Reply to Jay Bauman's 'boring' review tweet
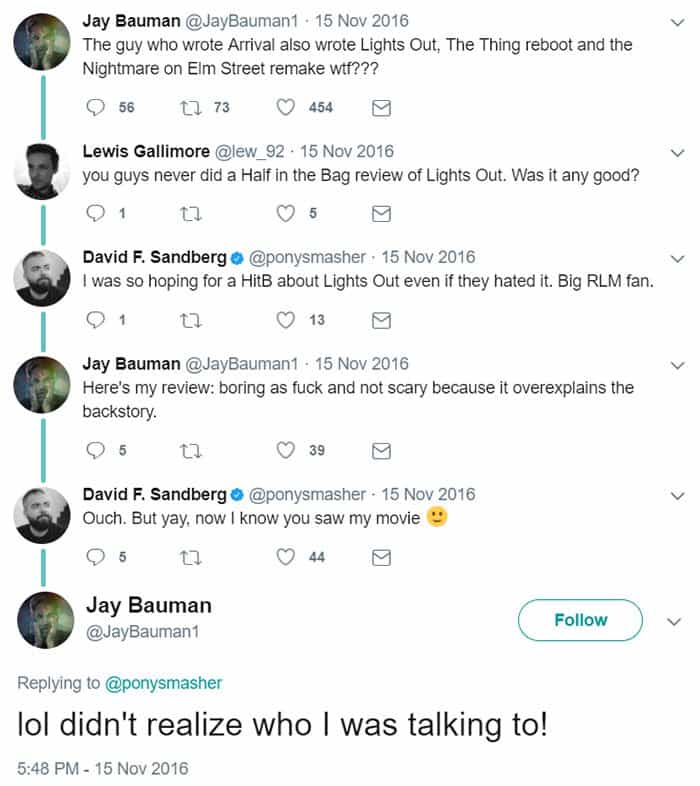Screen dimensions: 700x786 (97, 450)
